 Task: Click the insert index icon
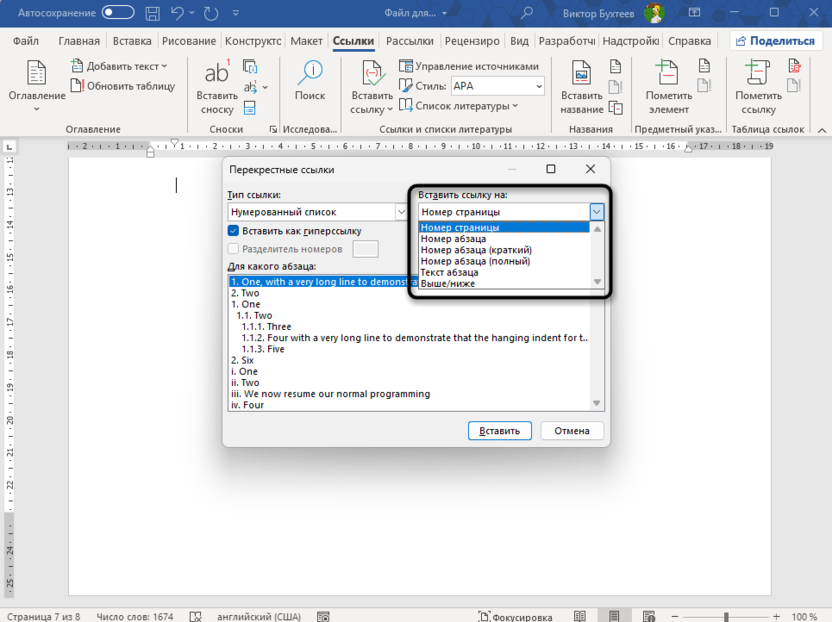[704, 66]
